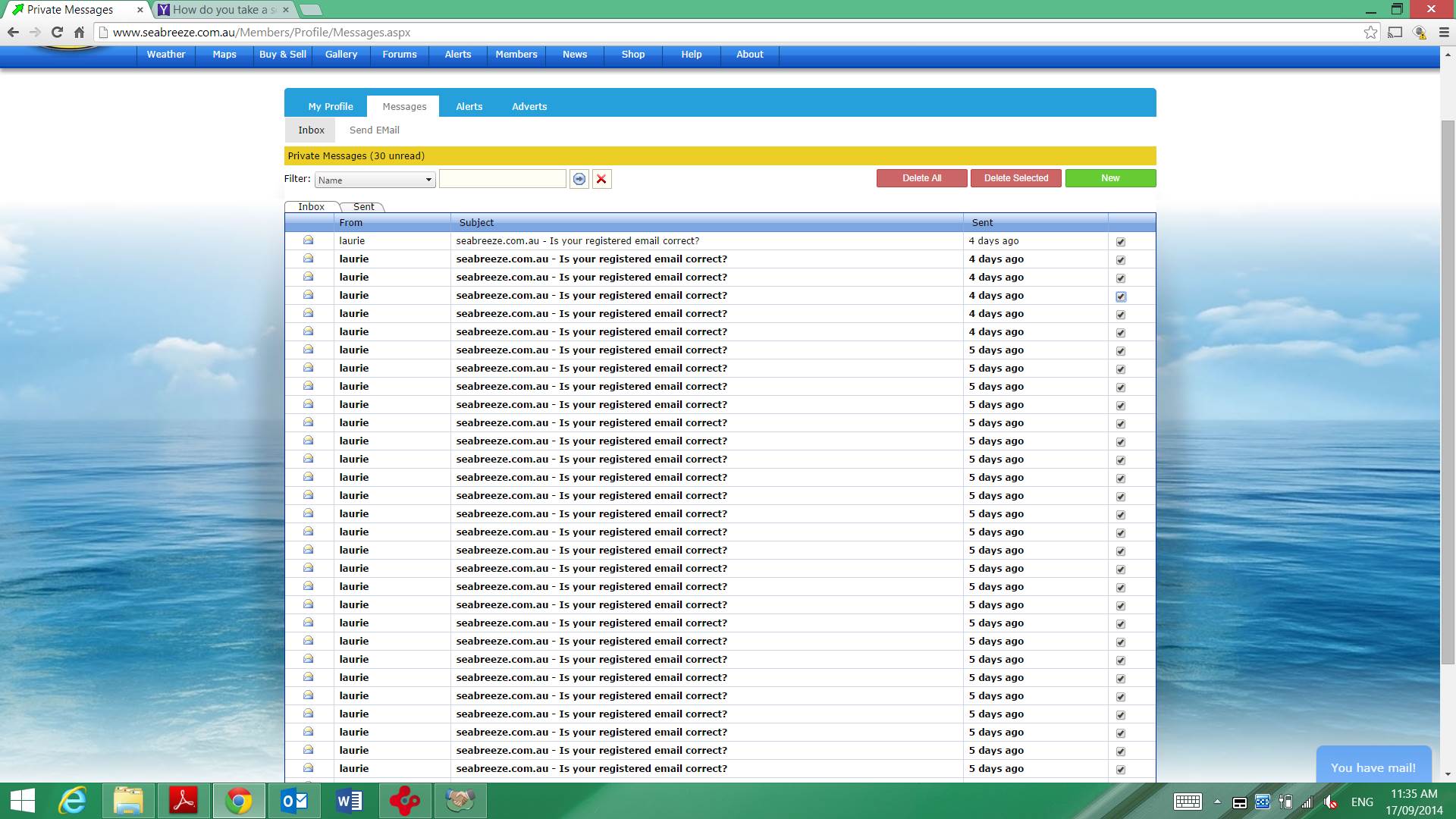Click the blue filter apply arrow icon
The height and width of the screenshot is (819, 1456).
point(579,179)
